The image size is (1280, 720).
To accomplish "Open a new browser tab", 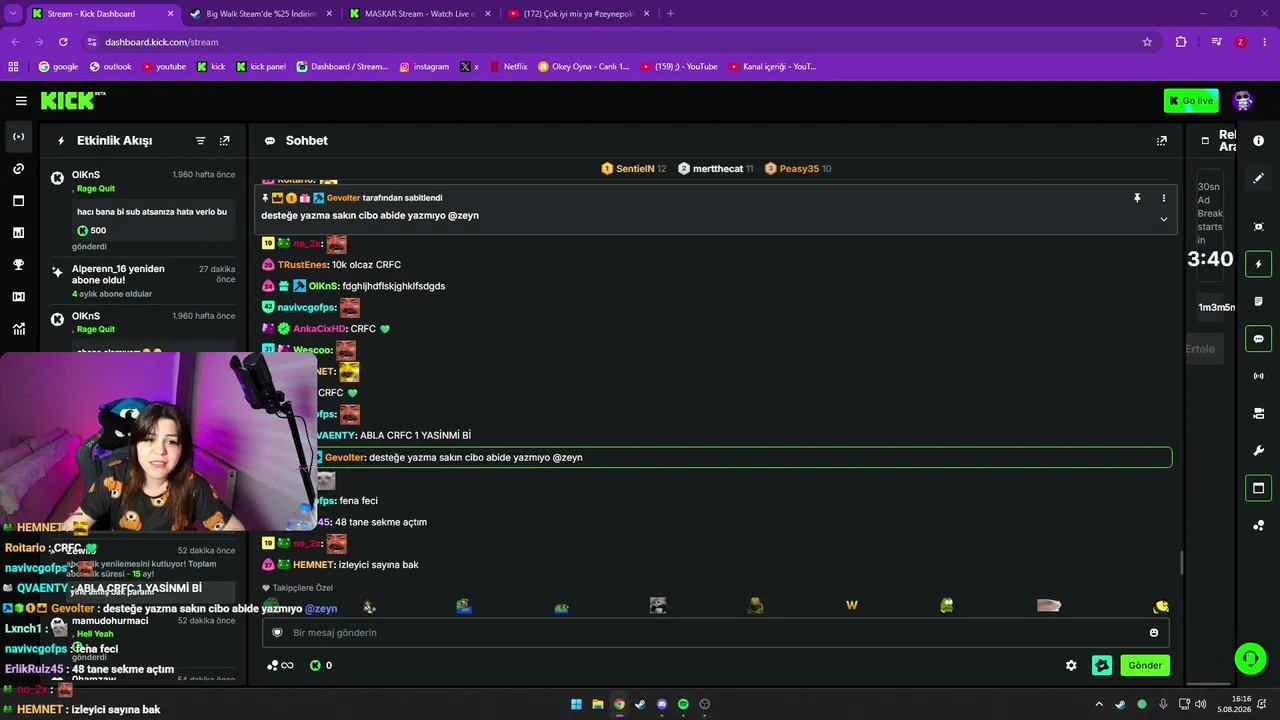I will (670, 14).
